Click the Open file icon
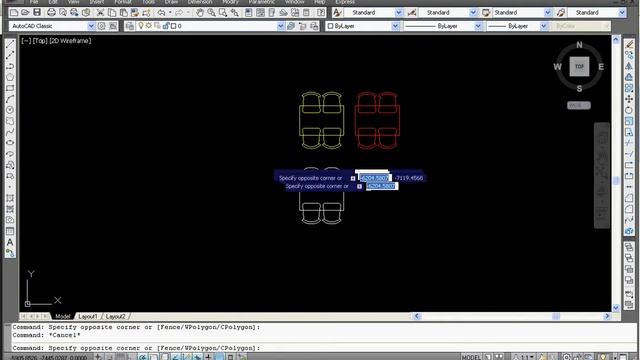Screen dimensions: 640x360 [25, 13]
